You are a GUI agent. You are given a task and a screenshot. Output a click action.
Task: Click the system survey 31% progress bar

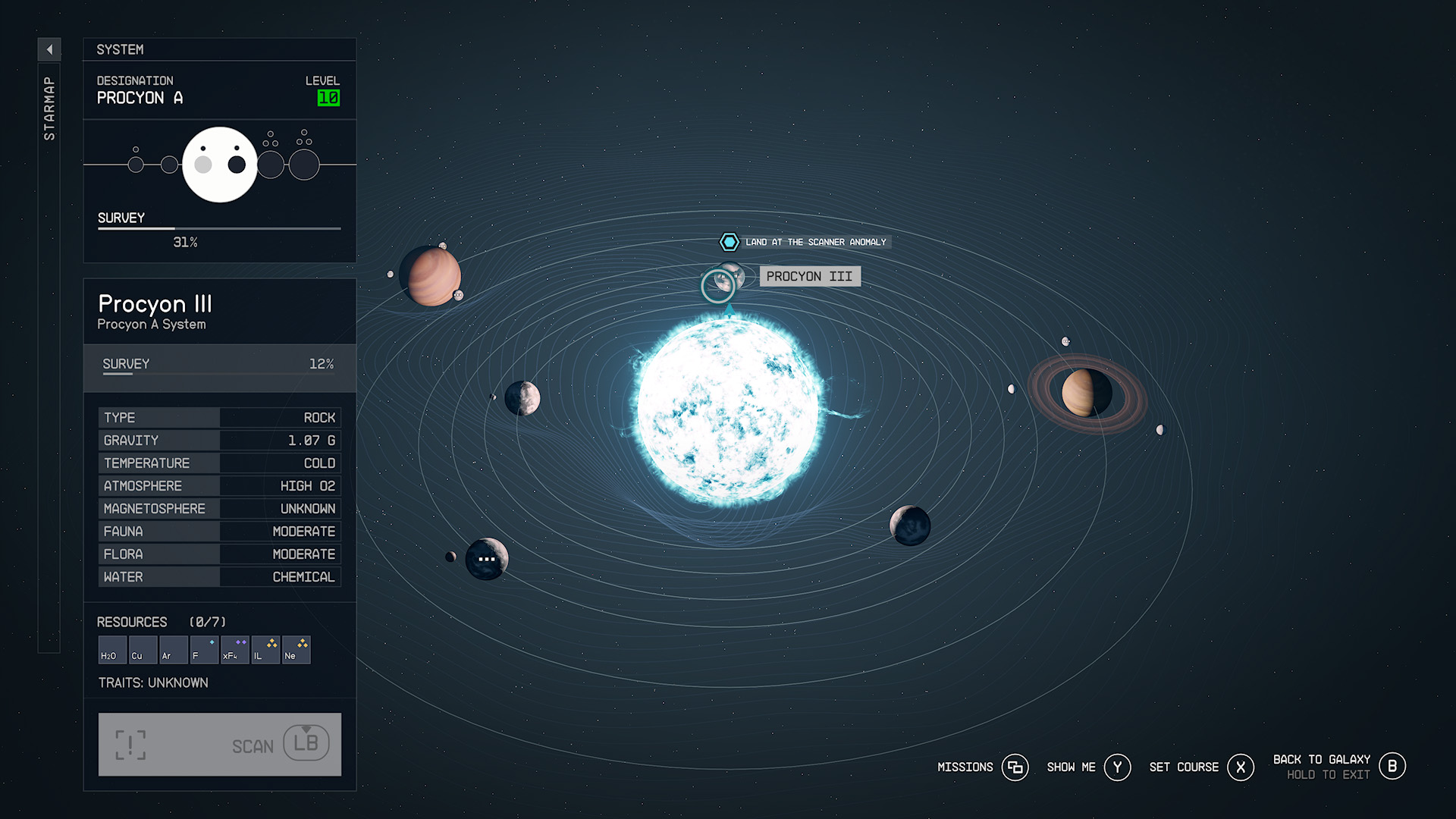tap(219, 228)
